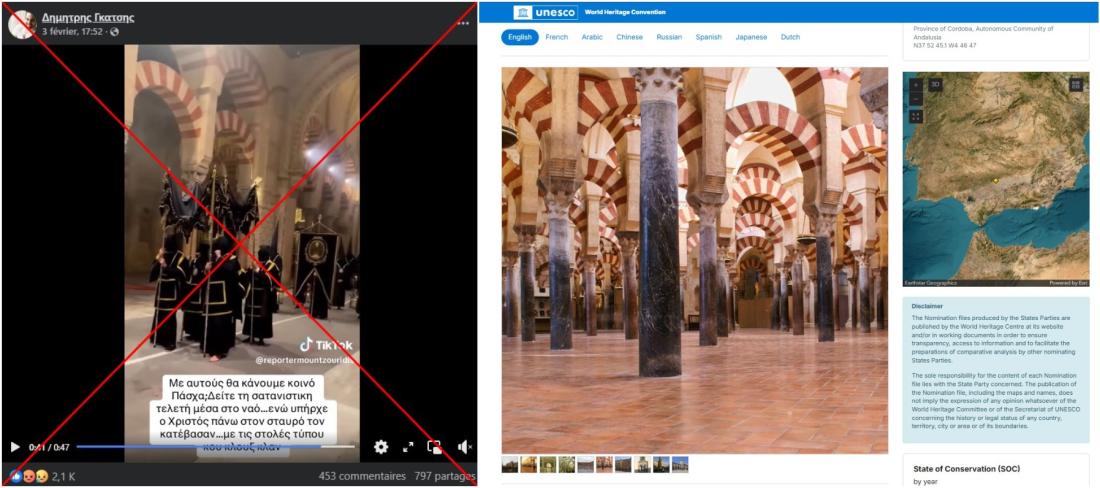Viewport: 1100px width, 488px height.
Task: Click 'Powered by Esri' map attribution
Action: coord(1068,283)
